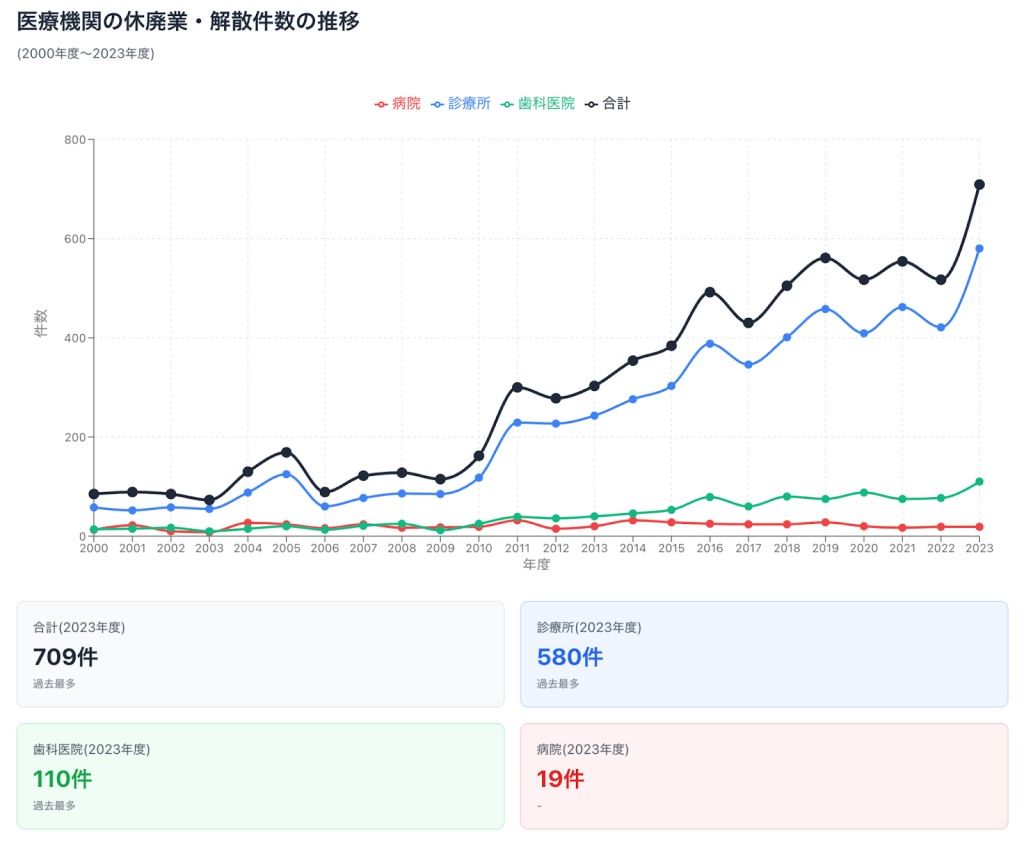The width and height of the screenshot is (1024, 849).
Task: Click the 年度 x-axis title
Action: pos(536,565)
